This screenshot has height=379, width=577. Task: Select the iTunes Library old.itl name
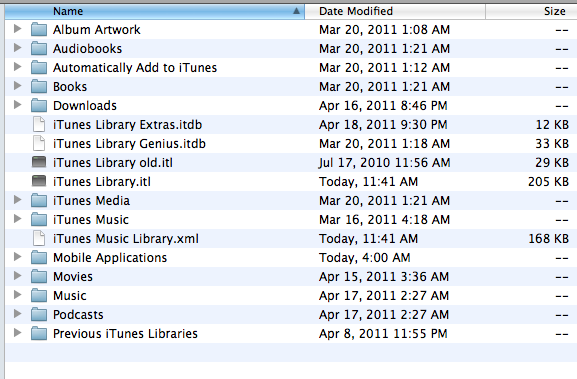pyautogui.click(x=113, y=163)
